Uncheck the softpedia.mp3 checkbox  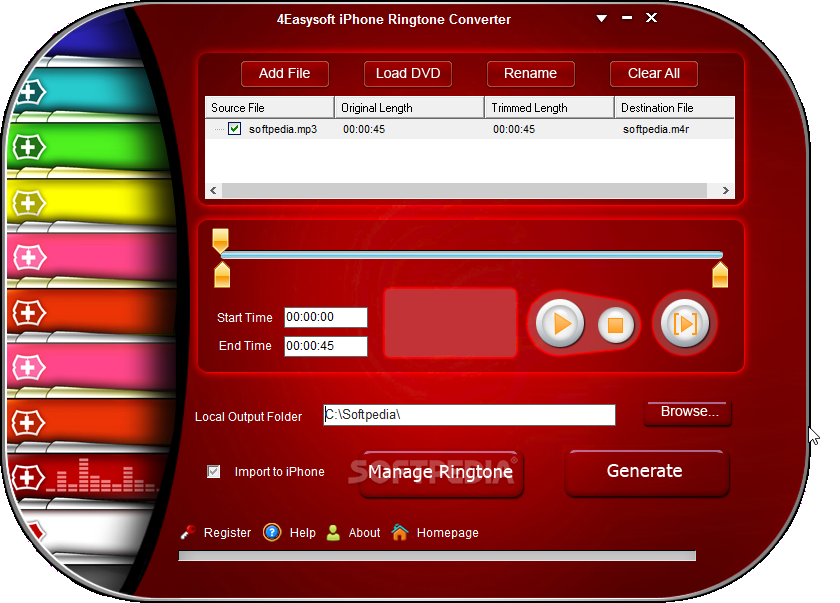[x=234, y=129]
